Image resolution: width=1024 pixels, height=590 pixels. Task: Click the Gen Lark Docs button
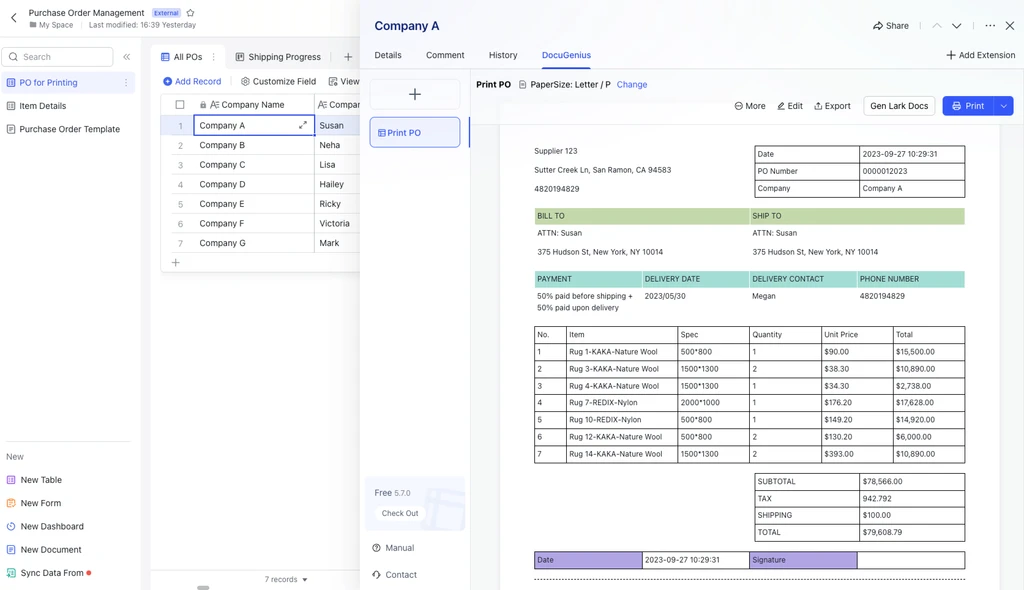coord(899,106)
